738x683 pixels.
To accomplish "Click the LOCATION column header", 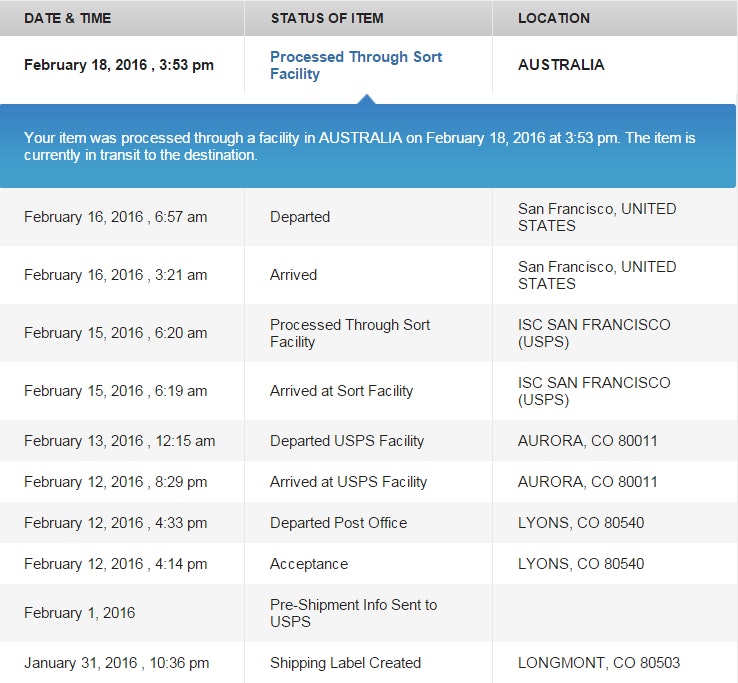I will (553, 18).
